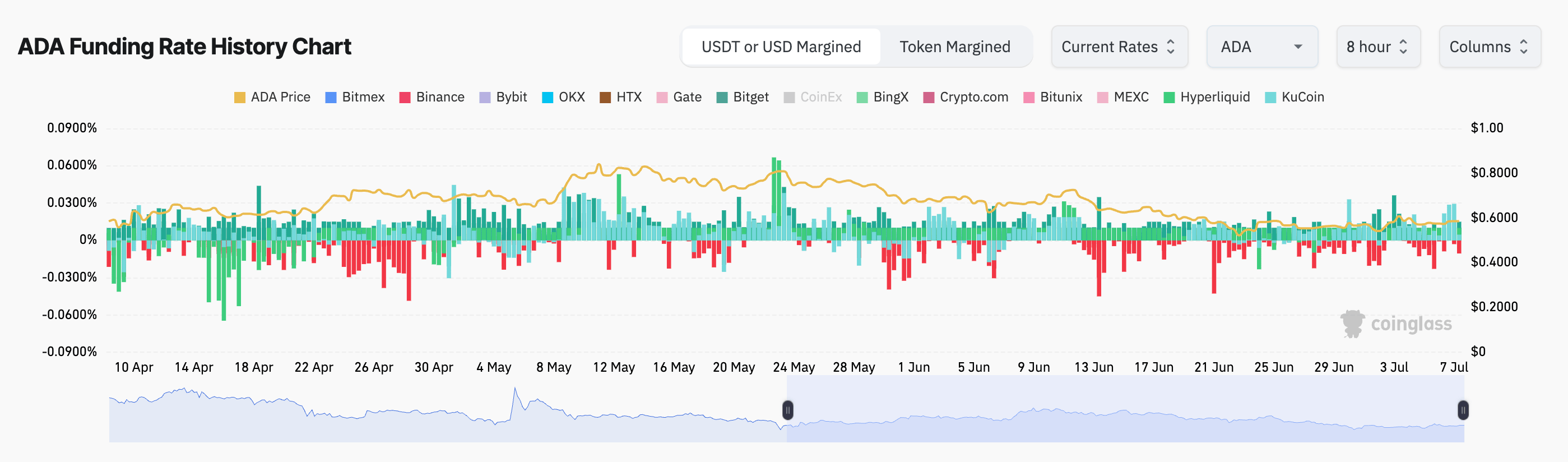
Task: Open the Current Rates dropdown
Action: point(1119,47)
